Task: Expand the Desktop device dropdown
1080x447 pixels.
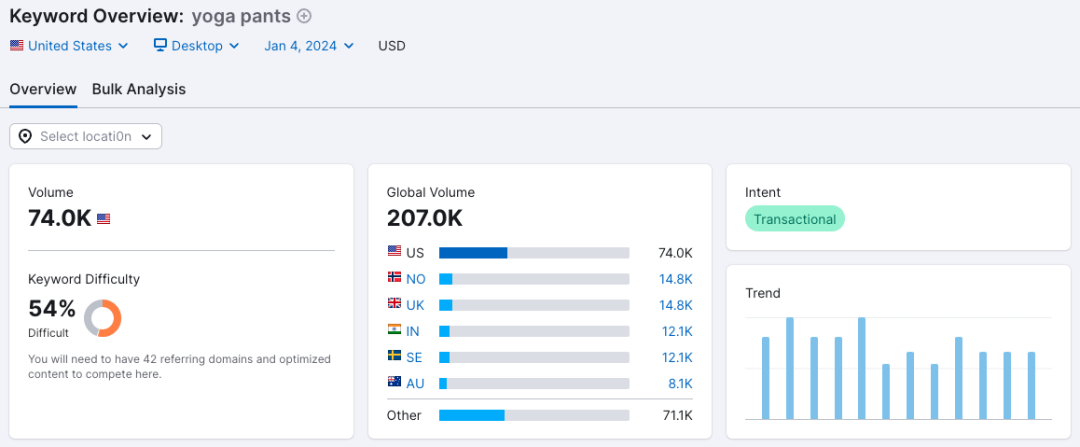Action: pyautogui.click(x=197, y=45)
